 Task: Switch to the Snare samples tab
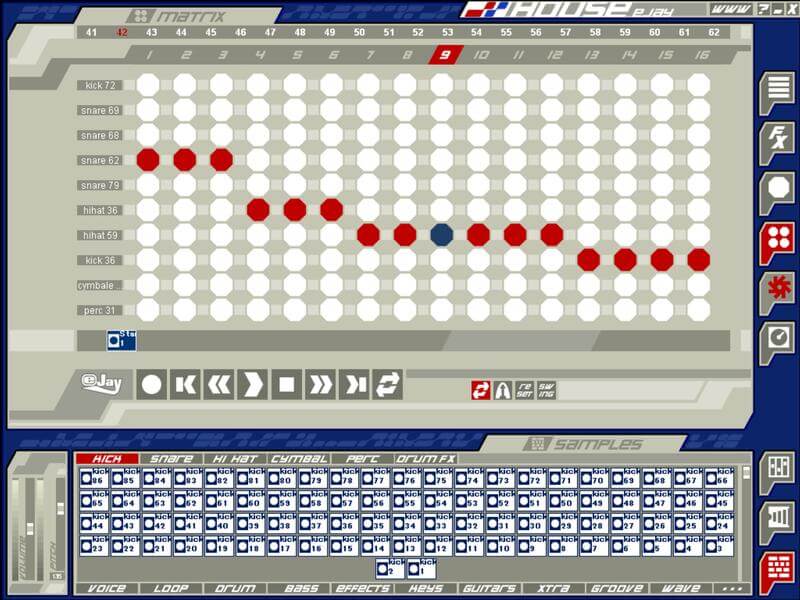171,459
